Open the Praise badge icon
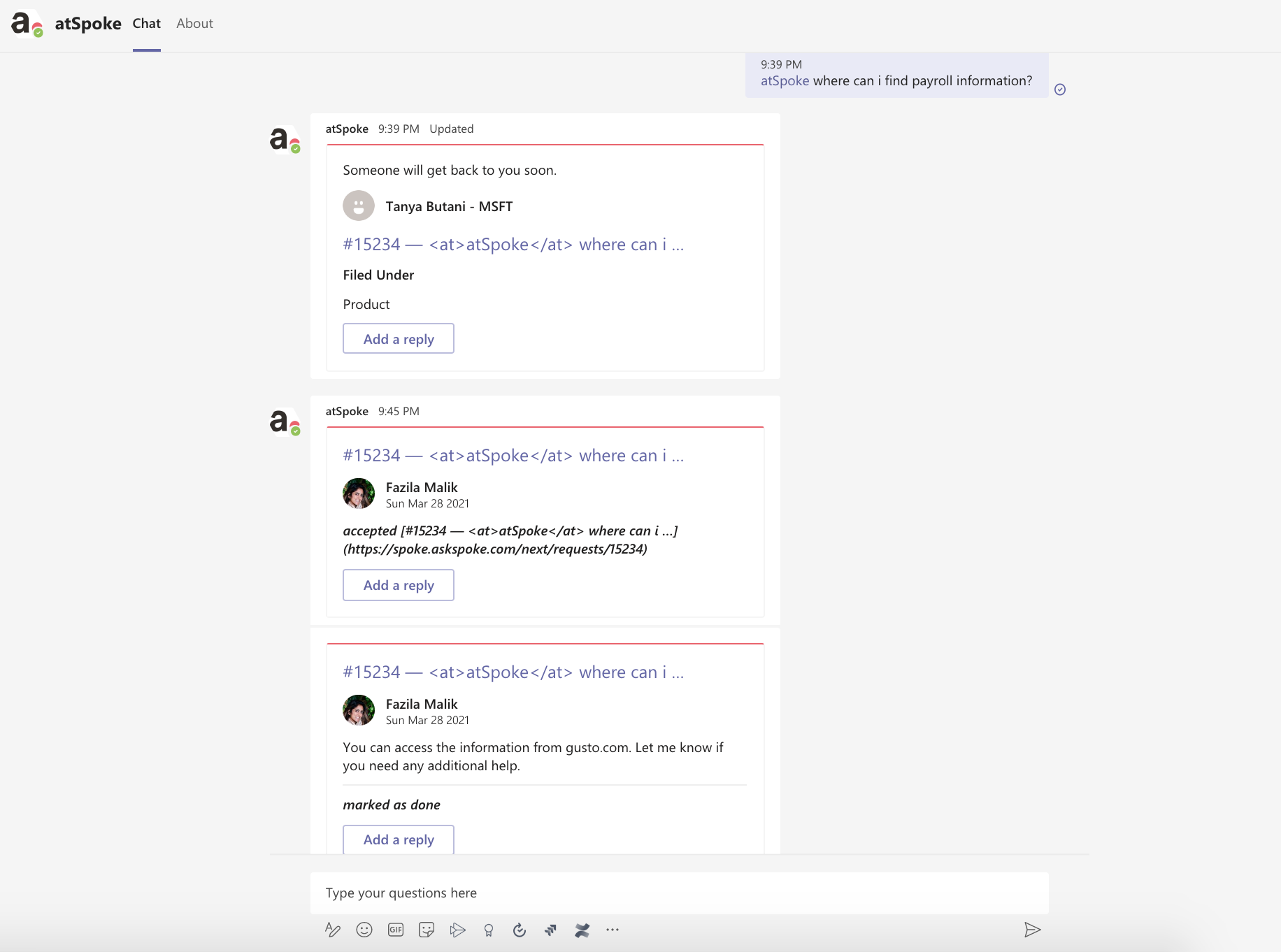Screen dimensions: 1281x952 click(x=489, y=930)
